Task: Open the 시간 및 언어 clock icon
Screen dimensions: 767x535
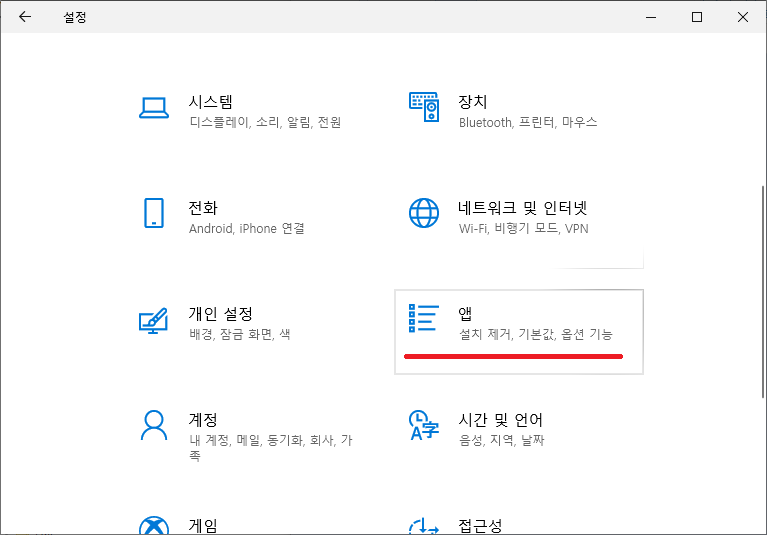Action: coord(424,425)
